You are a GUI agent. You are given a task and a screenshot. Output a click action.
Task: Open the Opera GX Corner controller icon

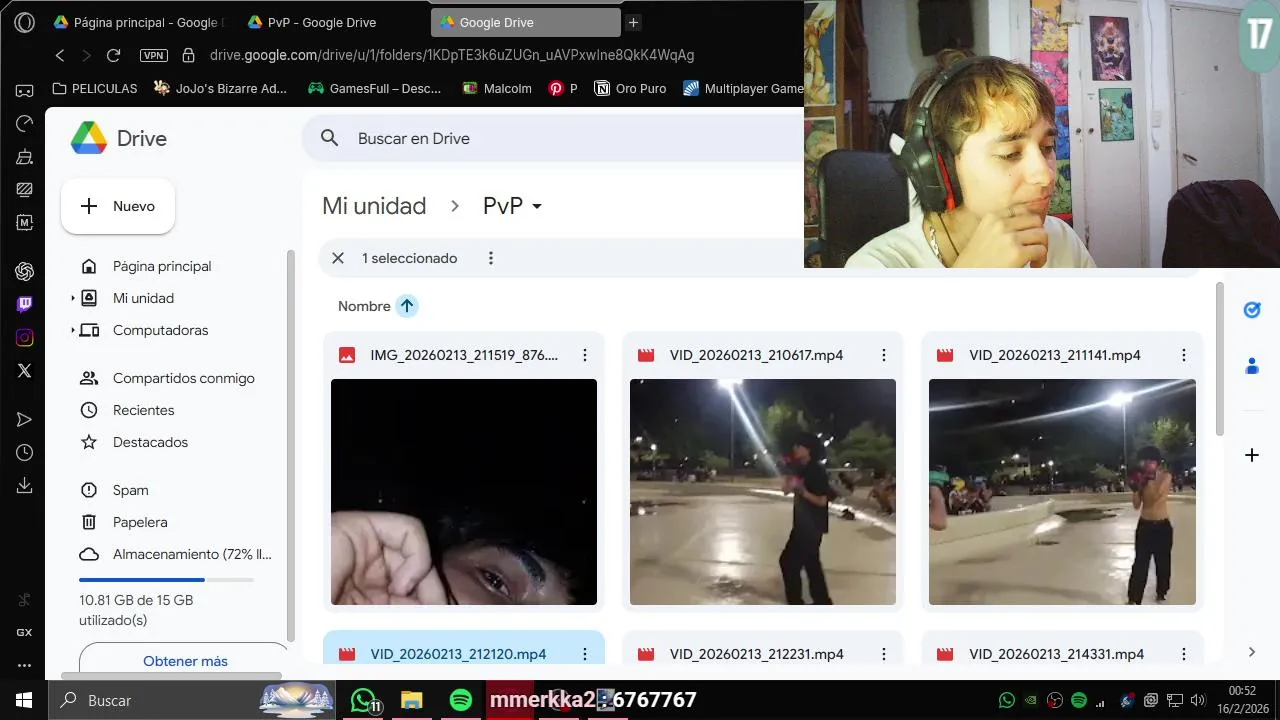(x=24, y=90)
